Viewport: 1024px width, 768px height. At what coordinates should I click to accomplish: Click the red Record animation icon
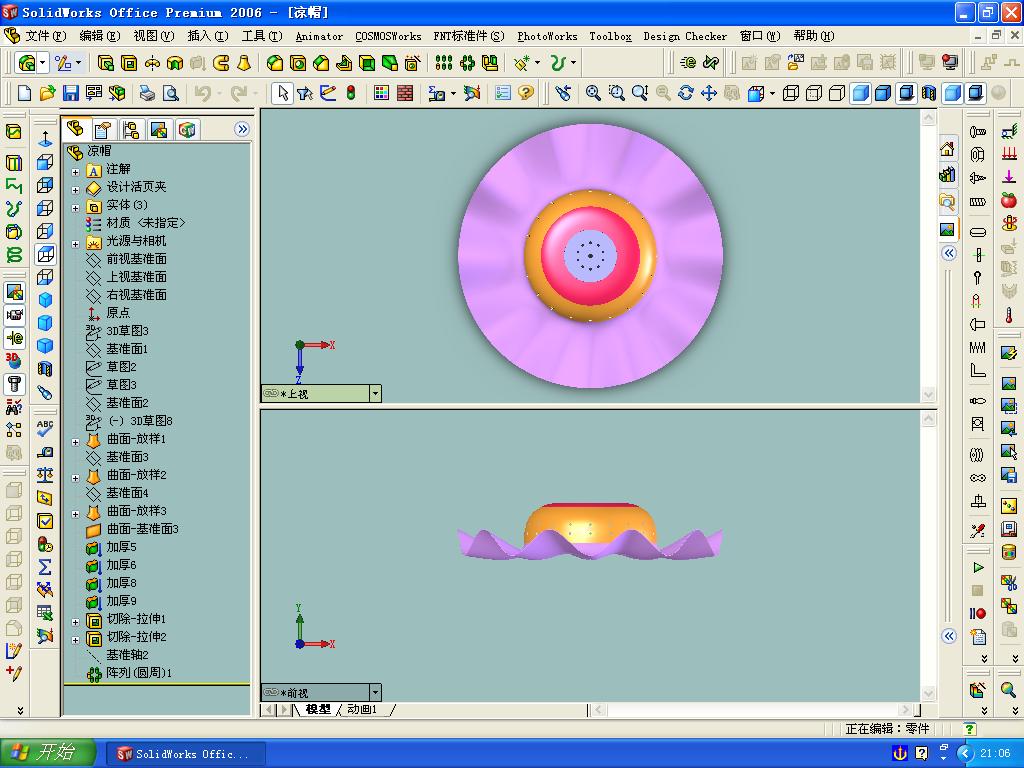pos(978,613)
